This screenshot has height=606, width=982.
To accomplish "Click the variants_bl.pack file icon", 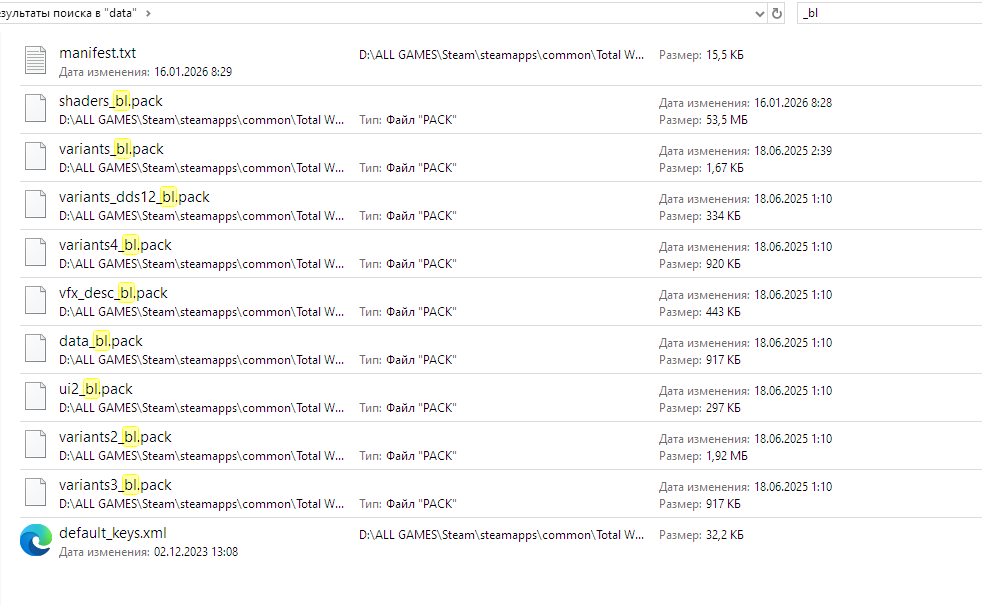I will 36,157.
